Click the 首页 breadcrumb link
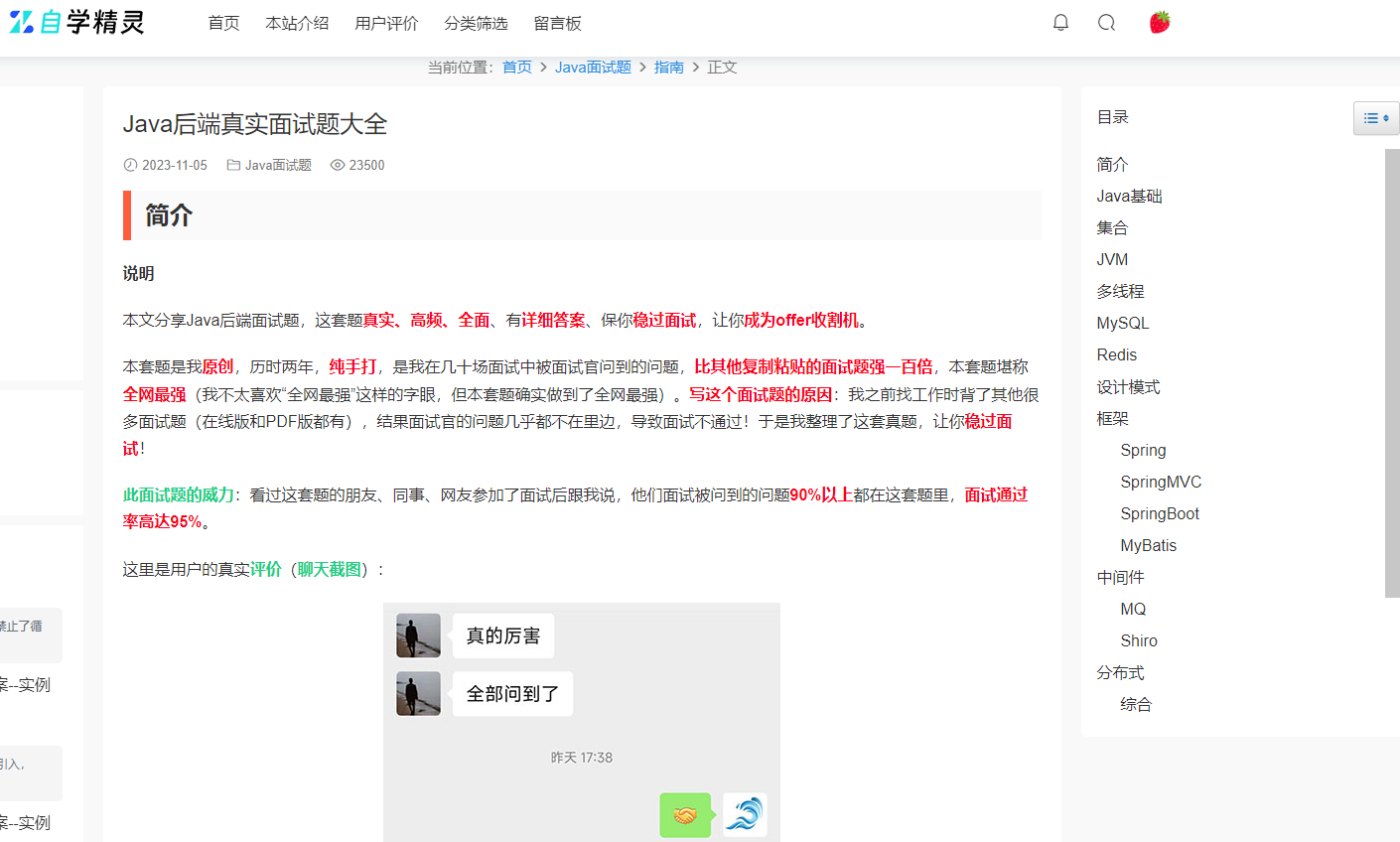 point(516,67)
